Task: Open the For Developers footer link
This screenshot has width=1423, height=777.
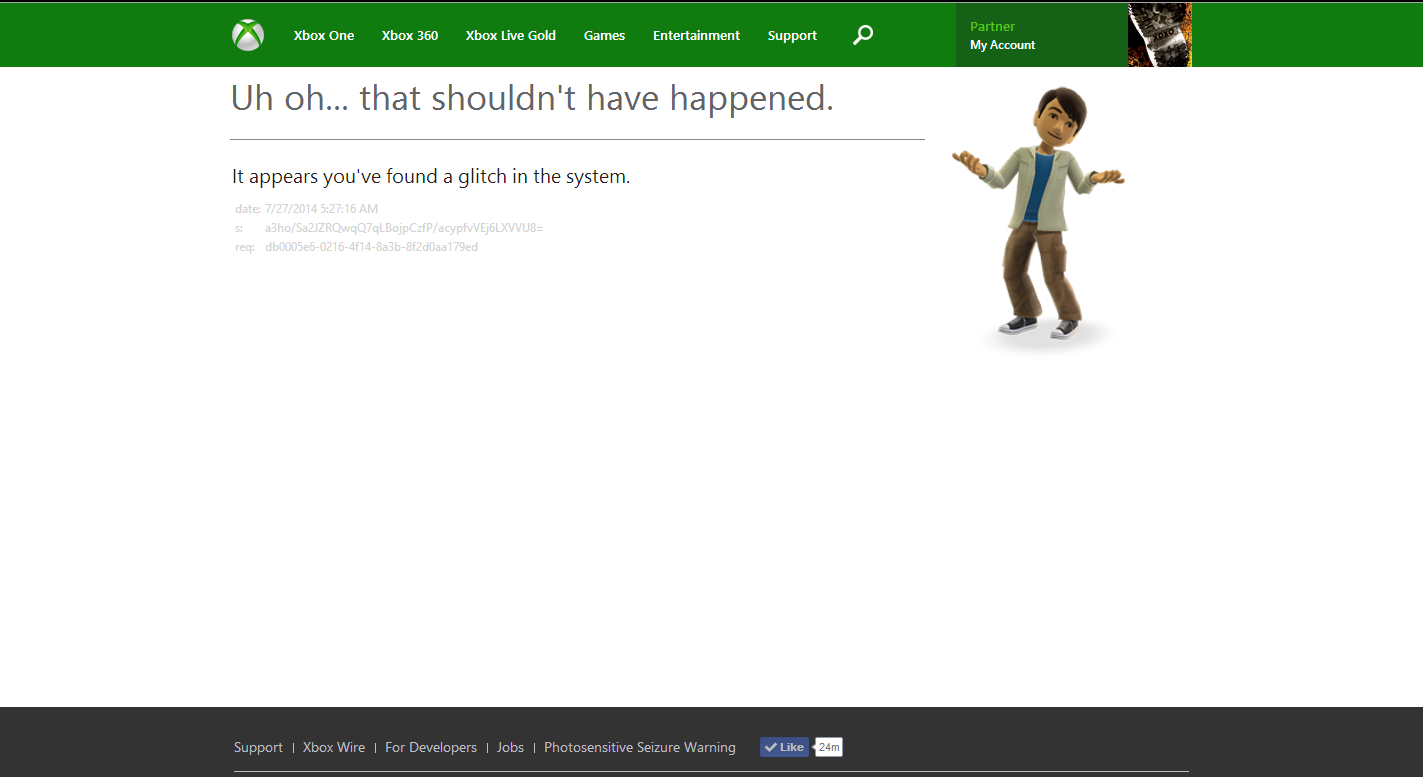Action: point(431,747)
